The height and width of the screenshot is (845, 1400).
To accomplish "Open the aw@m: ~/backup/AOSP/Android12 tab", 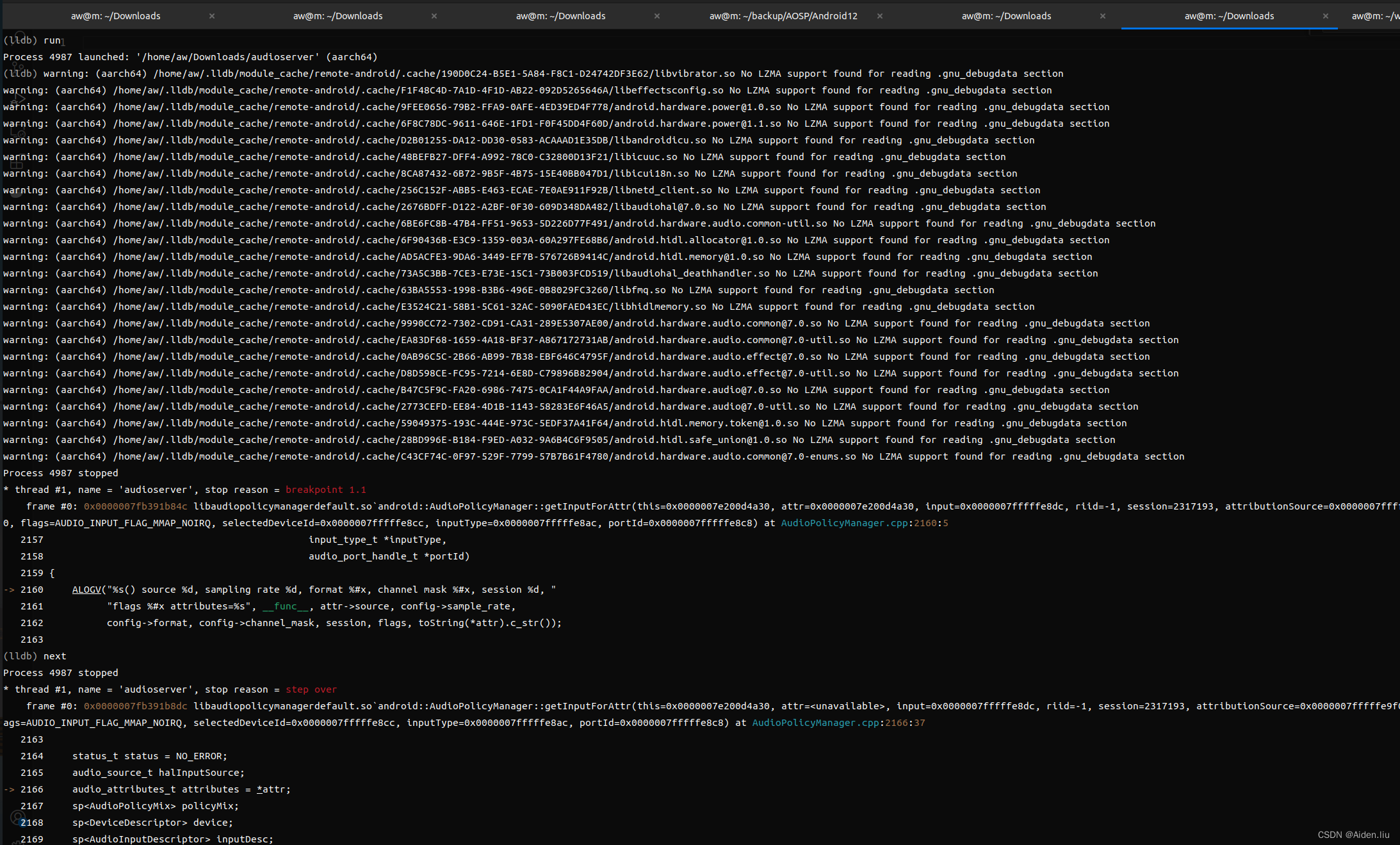I will coord(783,16).
